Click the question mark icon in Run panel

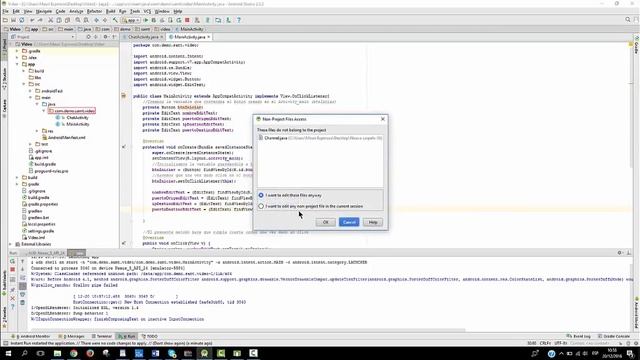13,307
